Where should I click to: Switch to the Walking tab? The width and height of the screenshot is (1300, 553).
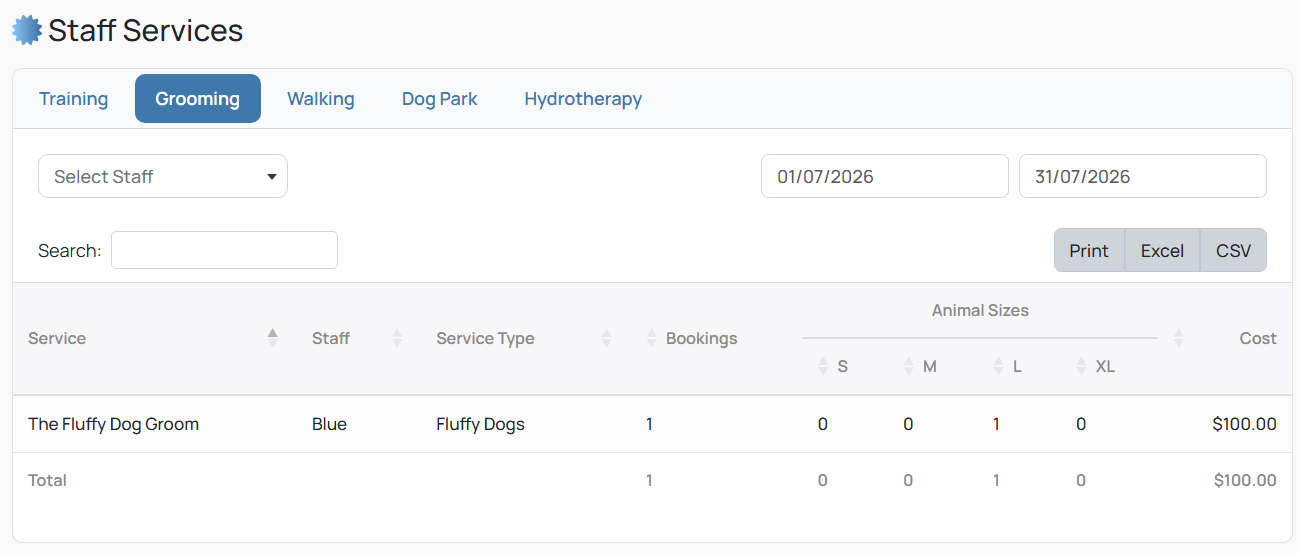[x=321, y=99]
